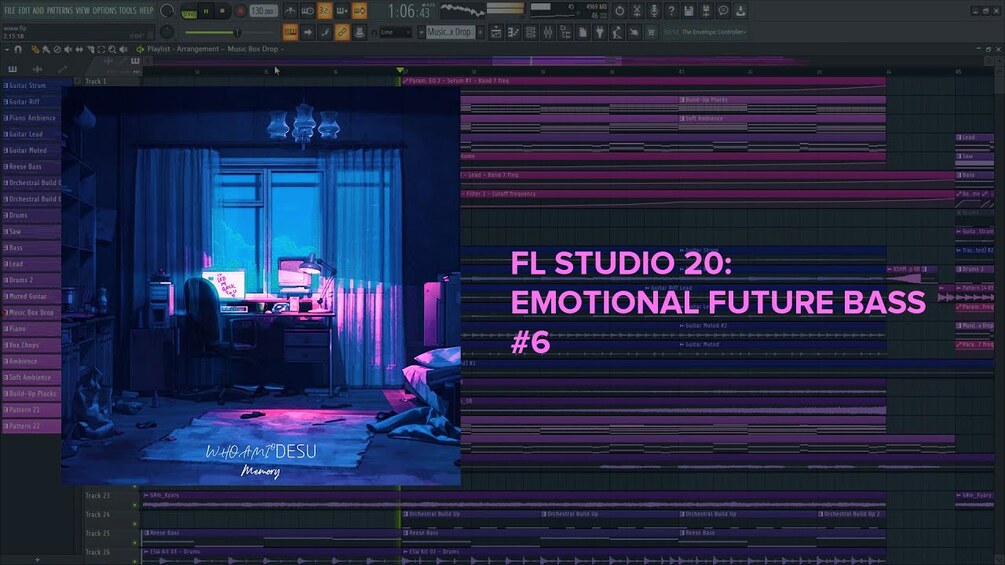Toggle link-to-controller chain icon
Viewport: 1005px width, 565px height.
[x=342, y=32]
